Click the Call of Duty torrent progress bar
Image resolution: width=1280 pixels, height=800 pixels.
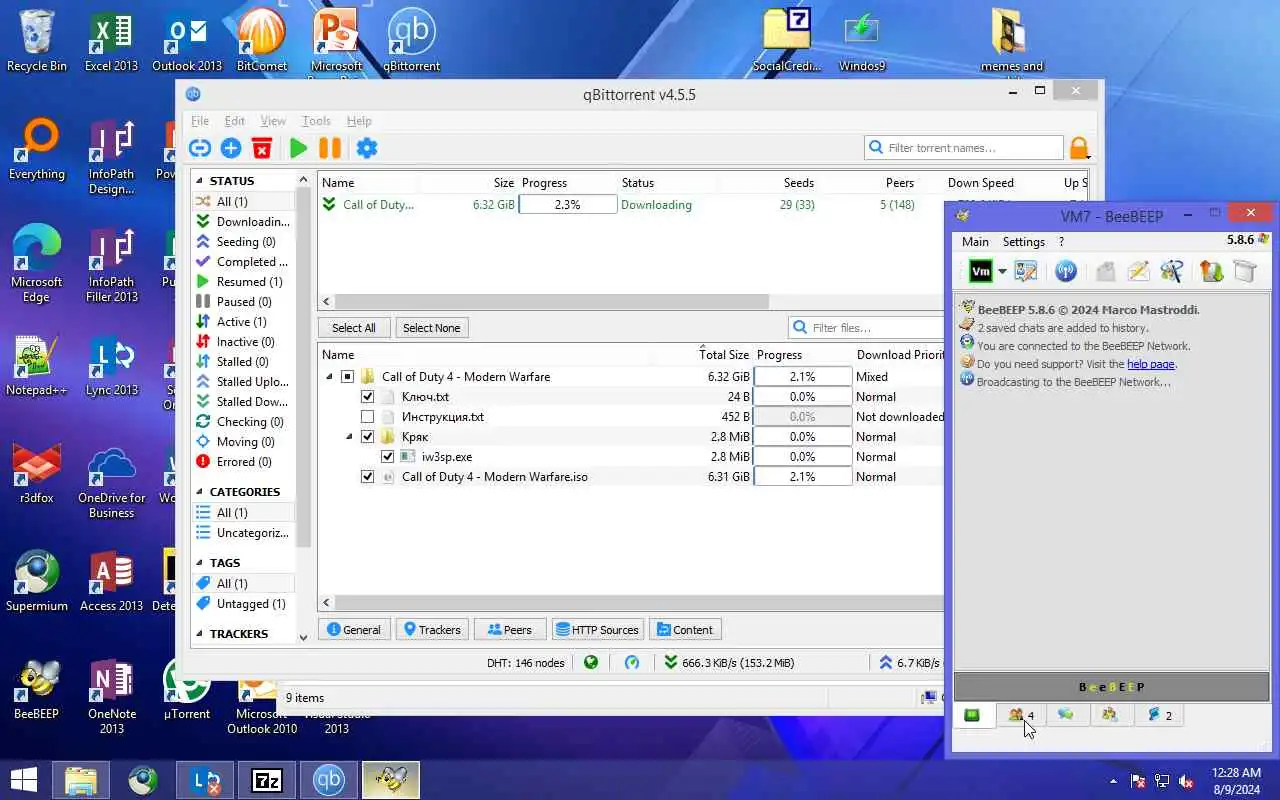[x=567, y=205]
